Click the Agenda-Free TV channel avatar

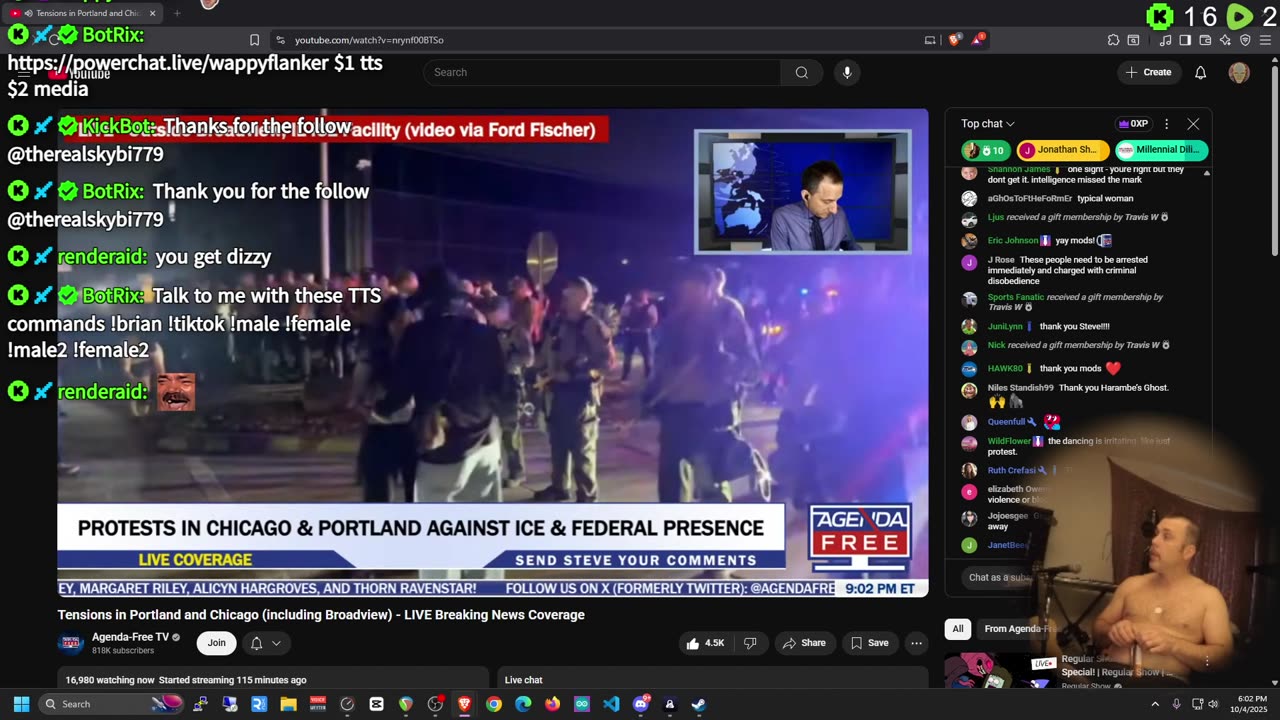(71, 643)
